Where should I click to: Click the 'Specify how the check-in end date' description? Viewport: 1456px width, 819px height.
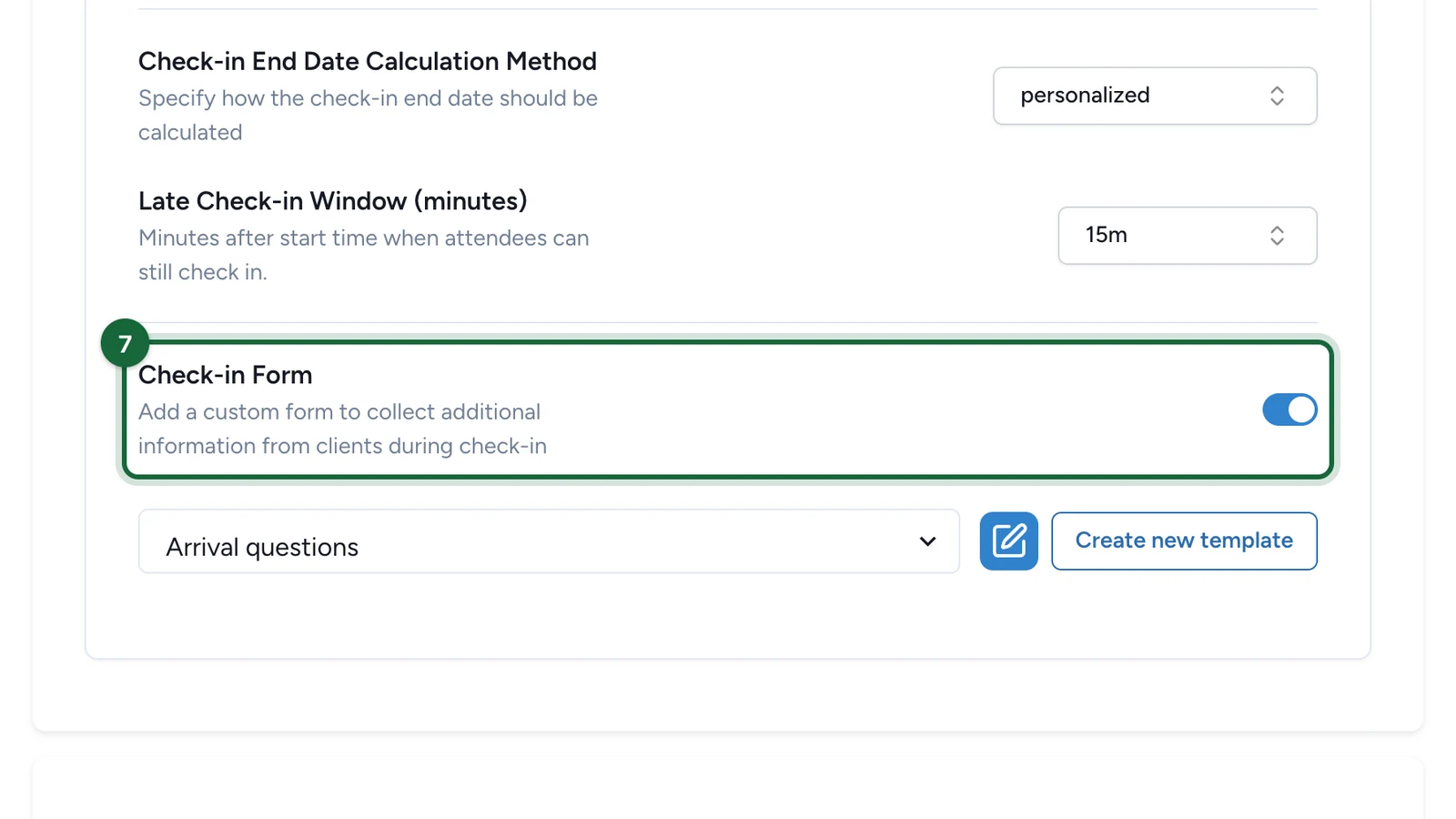[368, 115]
